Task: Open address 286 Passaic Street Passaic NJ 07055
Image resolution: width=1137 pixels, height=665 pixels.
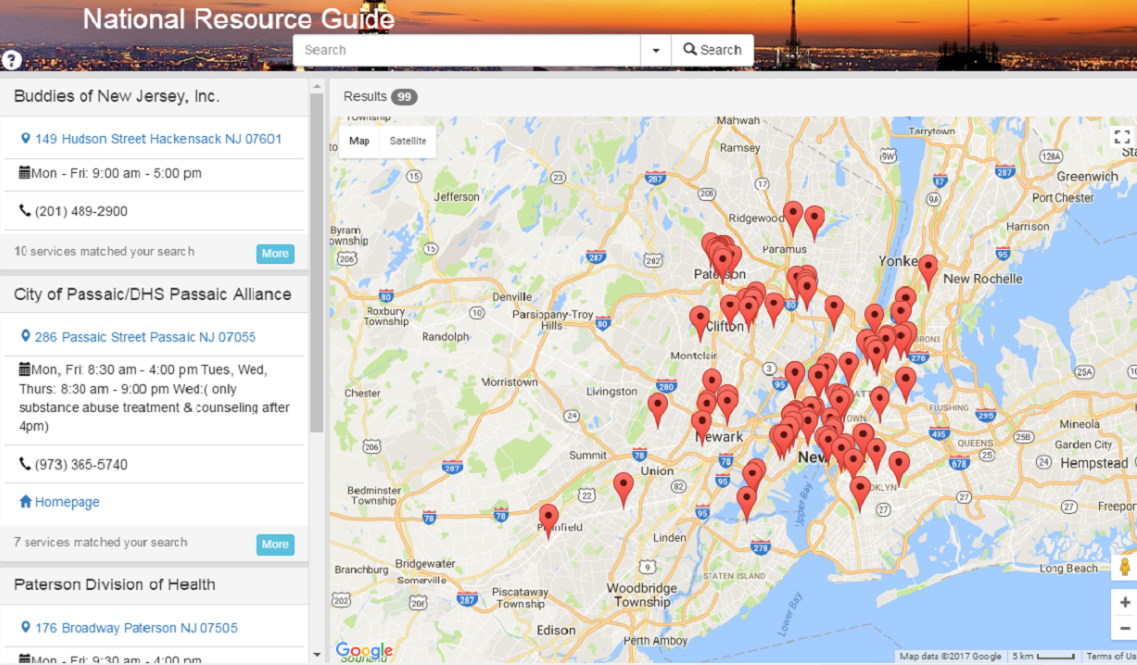Action: pyautogui.click(x=145, y=337)
